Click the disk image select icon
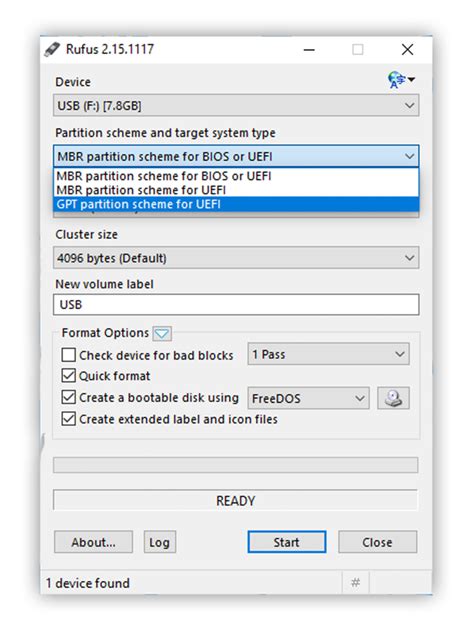The height and width of the screenshot is (632, 474). click(x=393, y=398)
